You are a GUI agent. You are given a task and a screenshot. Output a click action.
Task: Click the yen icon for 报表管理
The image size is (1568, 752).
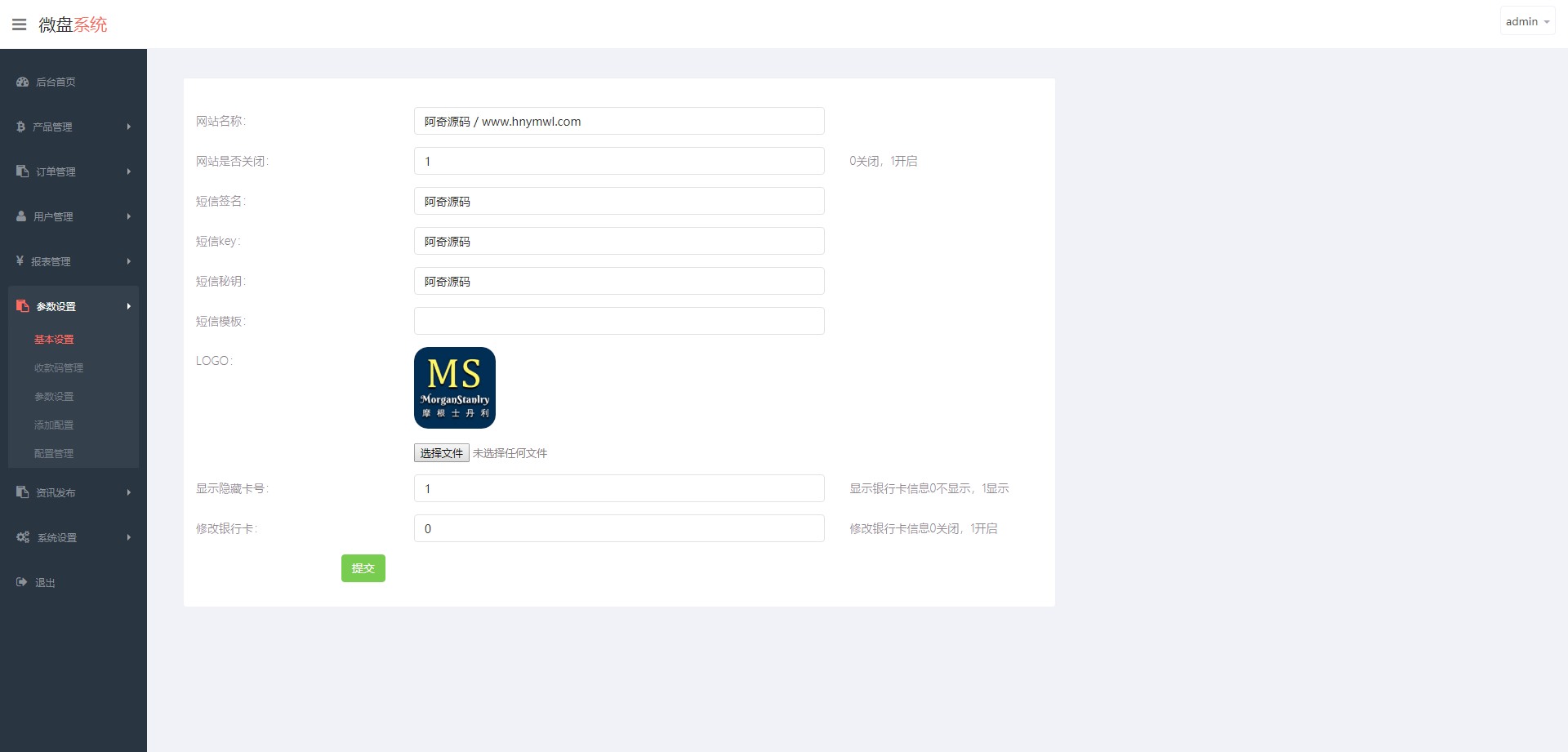20,261
